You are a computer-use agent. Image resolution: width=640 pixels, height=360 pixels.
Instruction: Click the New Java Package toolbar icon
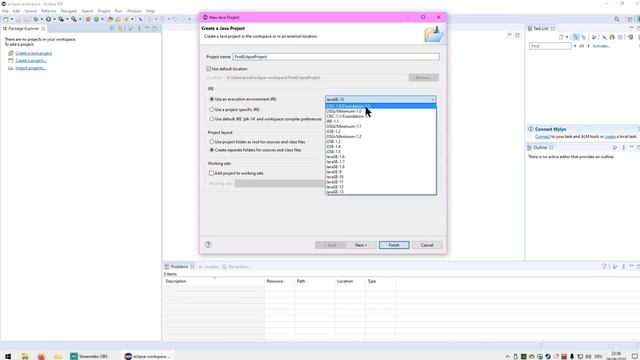(x=88, y=19)
